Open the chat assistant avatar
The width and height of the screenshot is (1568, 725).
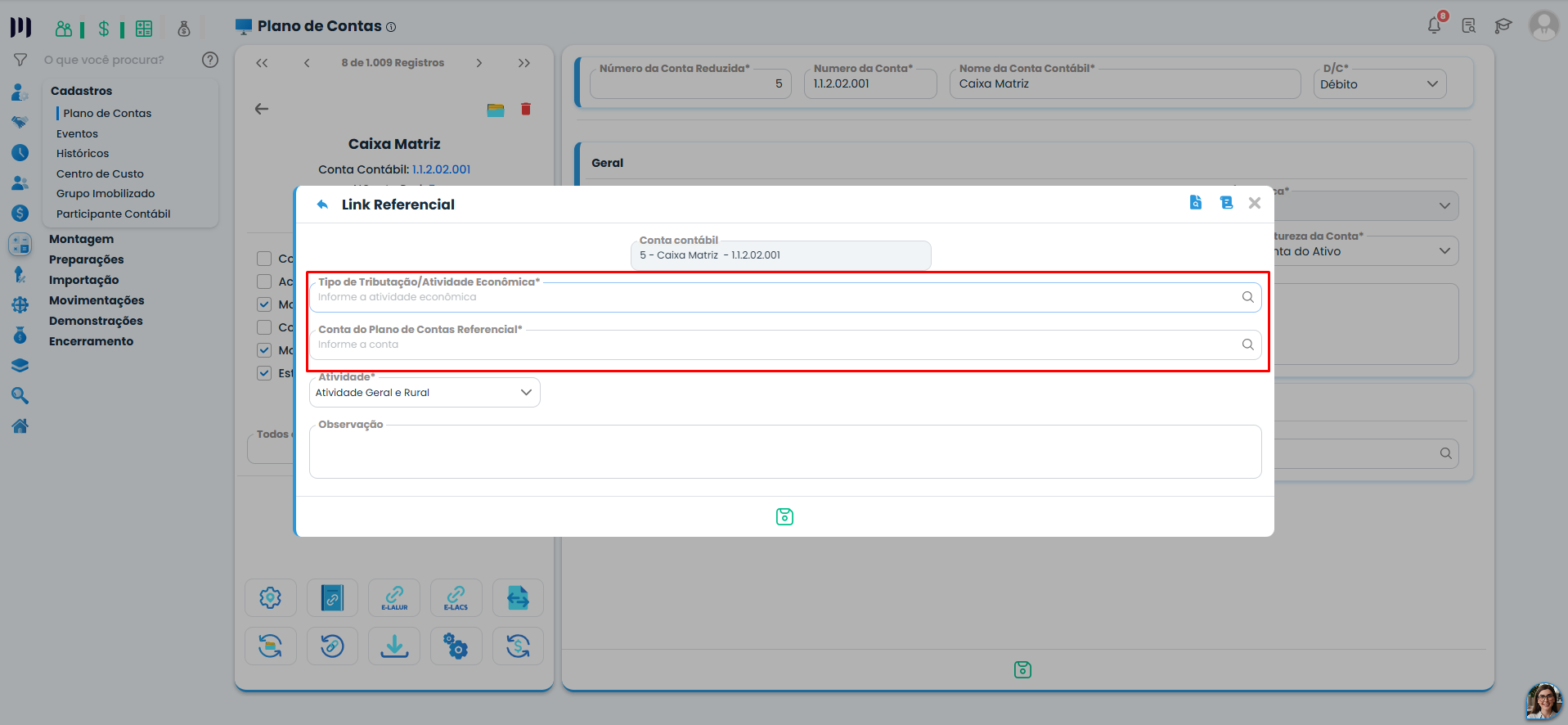coord(1544,701)
